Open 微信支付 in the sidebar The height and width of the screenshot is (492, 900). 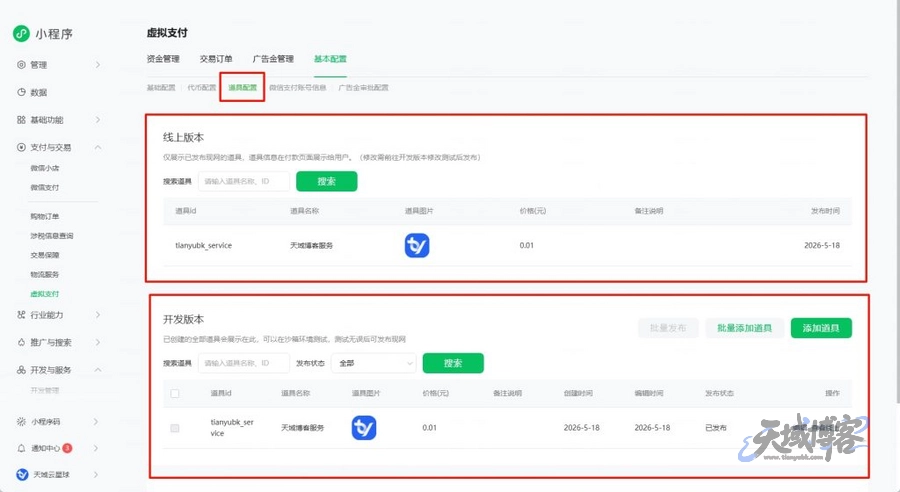point(45,187)
